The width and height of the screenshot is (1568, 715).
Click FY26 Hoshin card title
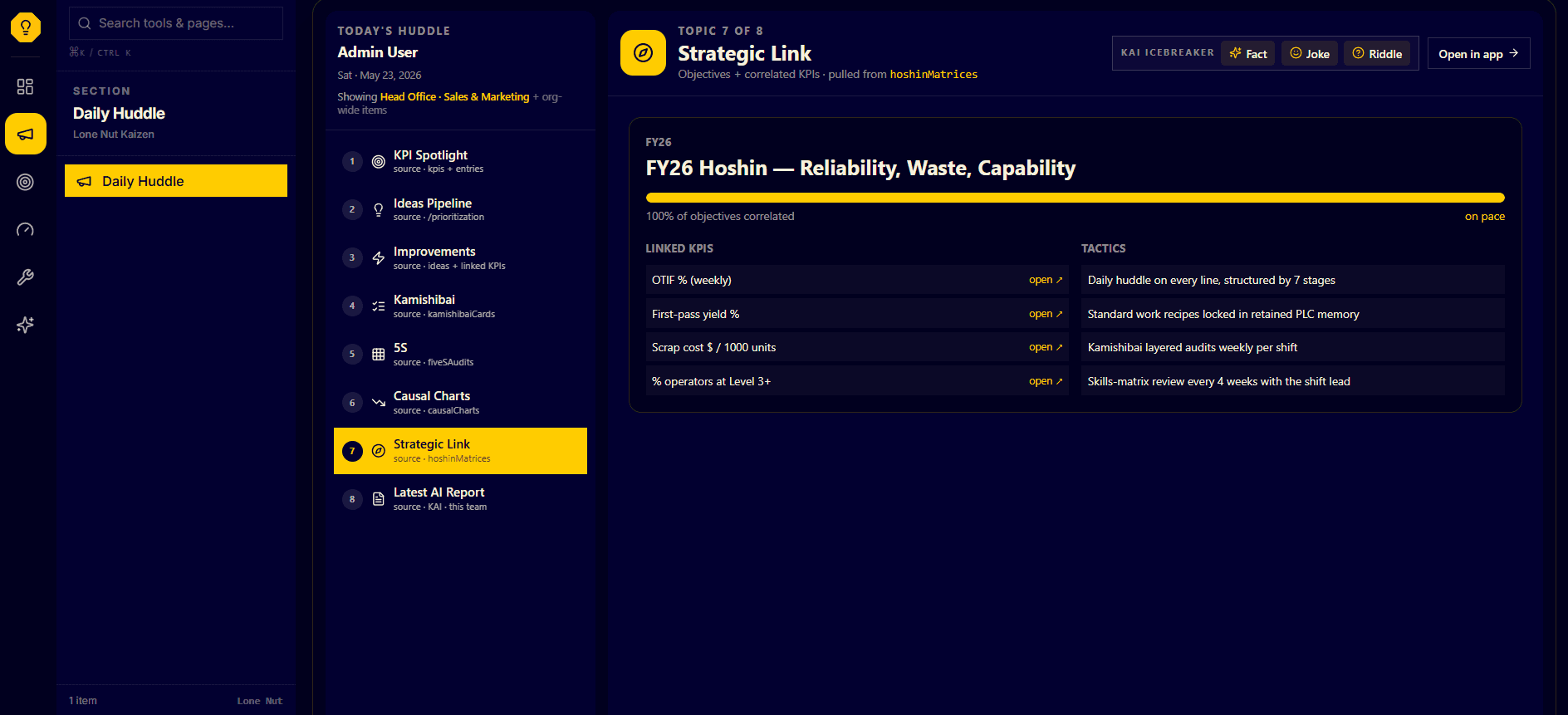(860, 169)
